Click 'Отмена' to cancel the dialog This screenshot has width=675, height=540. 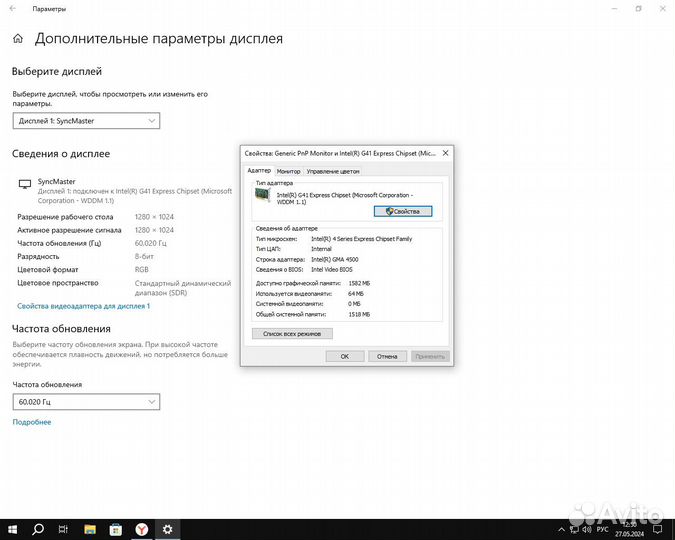(x=387, y=357)
